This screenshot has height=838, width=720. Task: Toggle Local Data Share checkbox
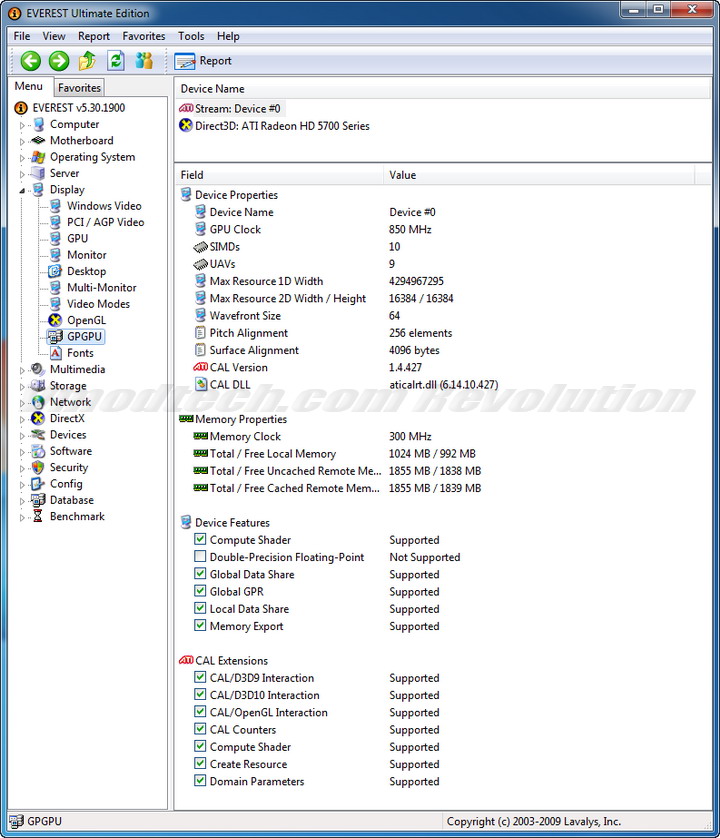[x=200, y=608]
